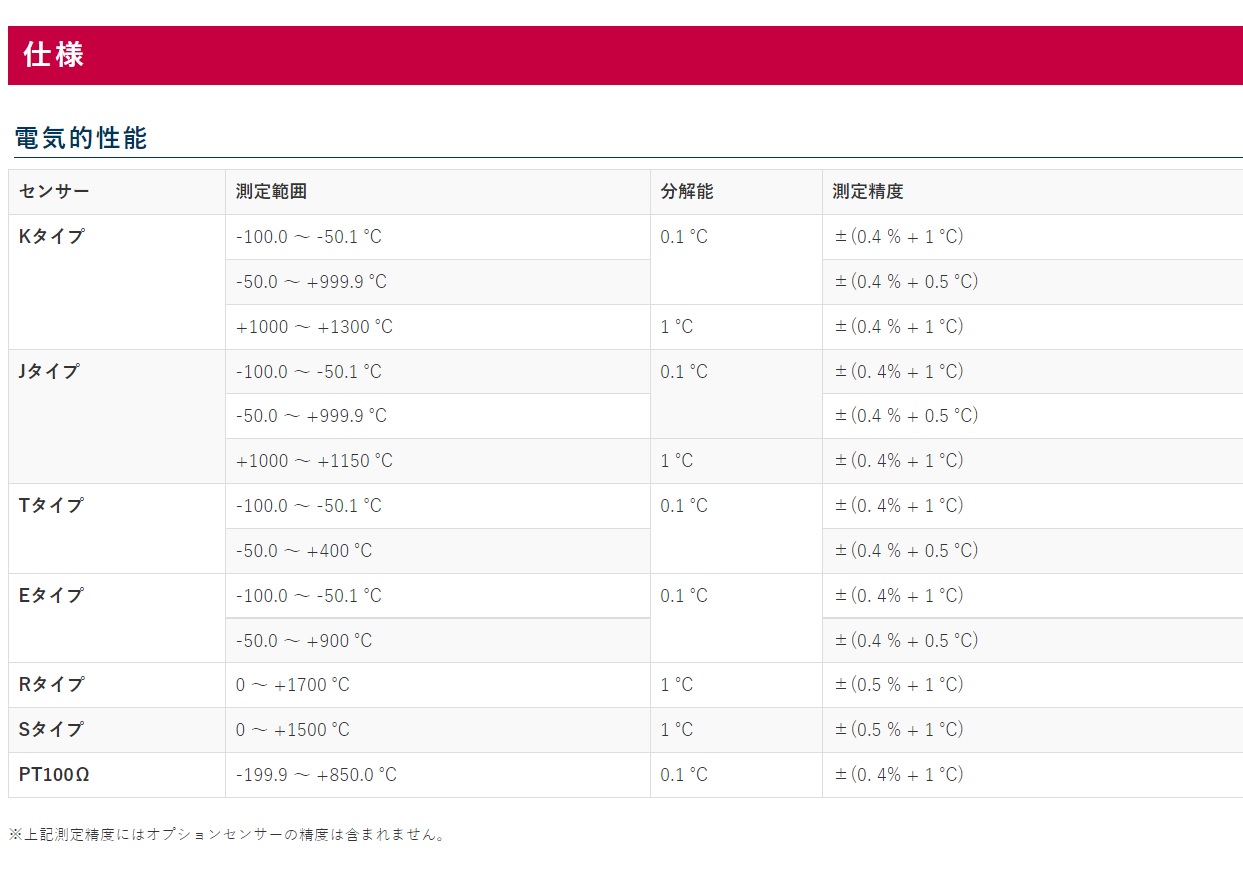The image size is (1243, 873).
Task: Click the 測定精度 column header
Action: 868,192
